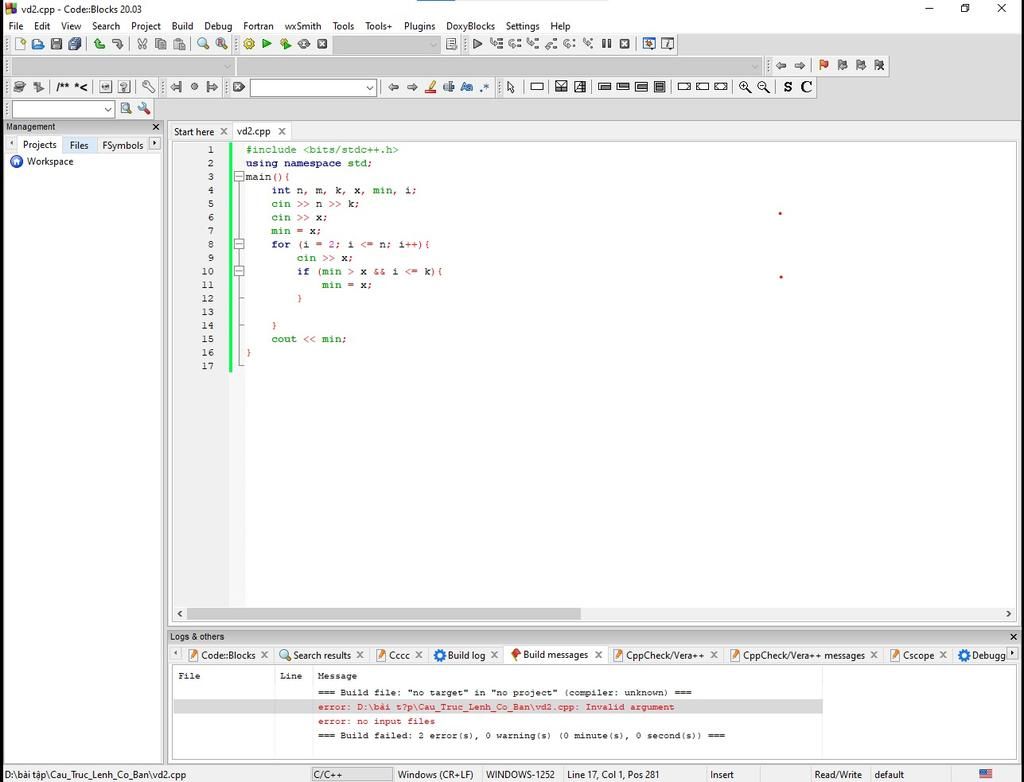
Task: Open the Debug menu
Action: click(218, 26)
